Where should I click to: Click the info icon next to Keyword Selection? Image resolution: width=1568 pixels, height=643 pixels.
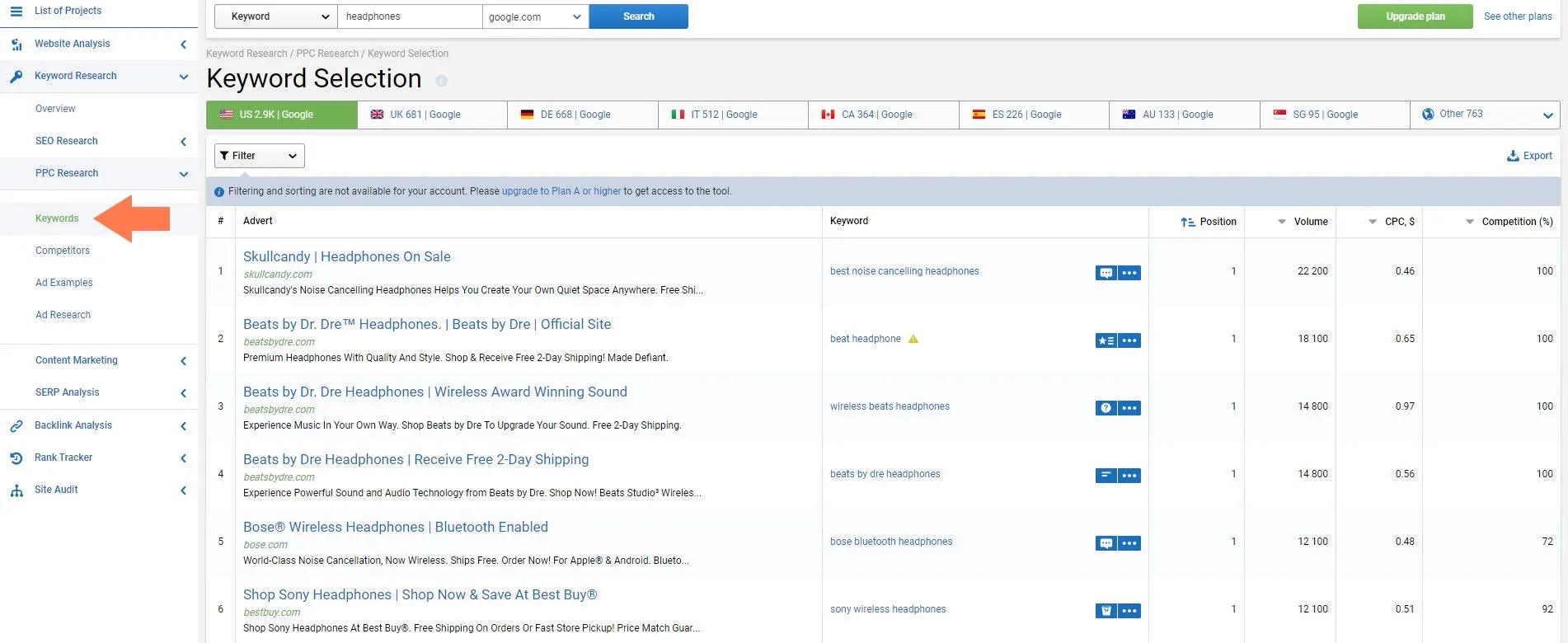(x=441, y=81)
